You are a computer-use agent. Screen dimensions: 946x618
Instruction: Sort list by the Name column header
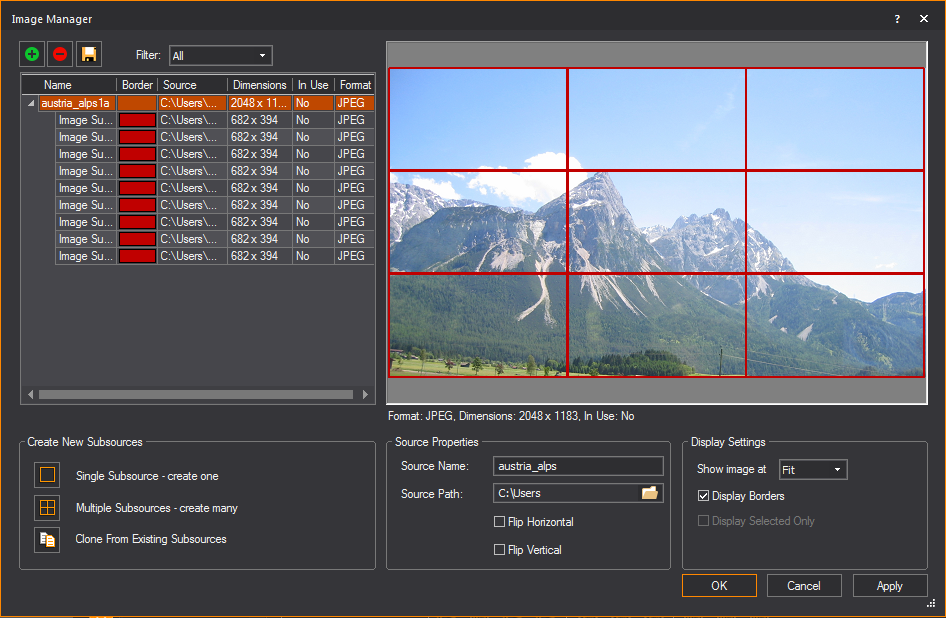coord(58,85)
